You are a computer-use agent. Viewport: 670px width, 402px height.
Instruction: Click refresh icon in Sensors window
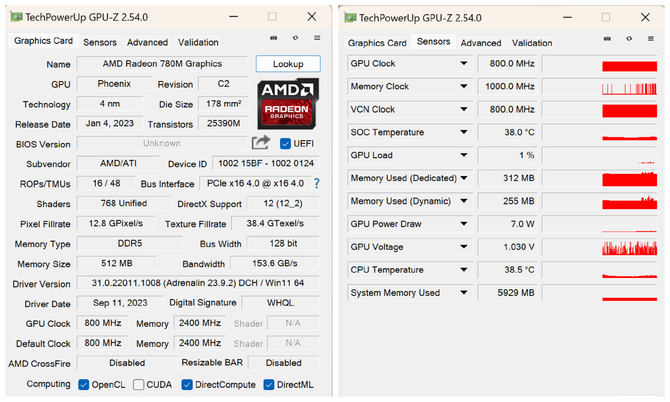pos(629,39)
